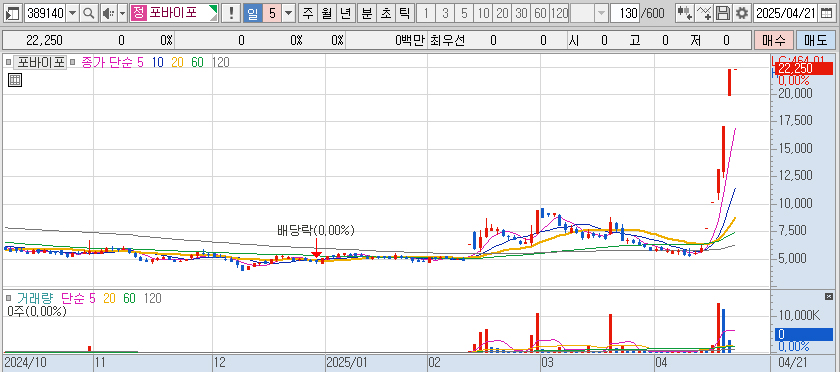Screen dimensions: 840x372
Task: Select 월 monthly chart tab
Action: 326,13
